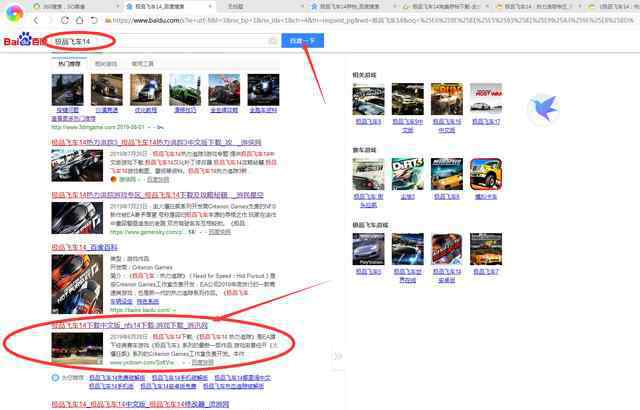The image size is (640, 410).
Task: Open the first search result title about 极品飞车14热力追踪3
Action: (156, 142)
